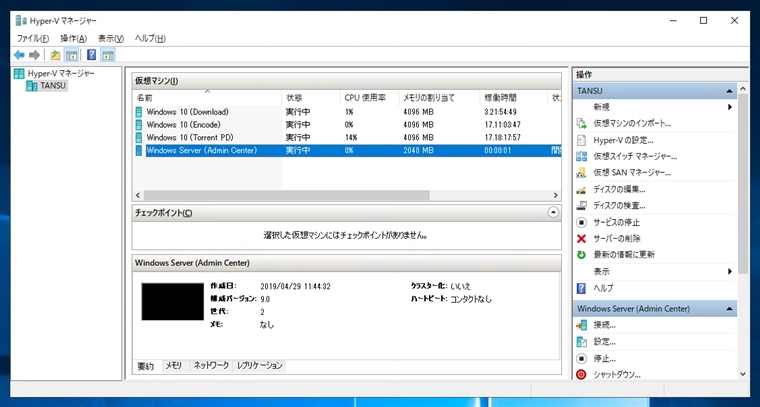Click the Up one level folder icon

point(55,55)
